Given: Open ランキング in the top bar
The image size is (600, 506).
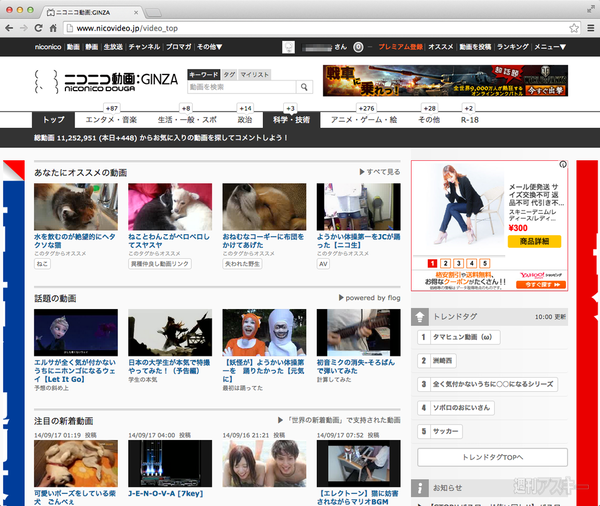Looking at the screenshot, I should [x=513, y=47].
